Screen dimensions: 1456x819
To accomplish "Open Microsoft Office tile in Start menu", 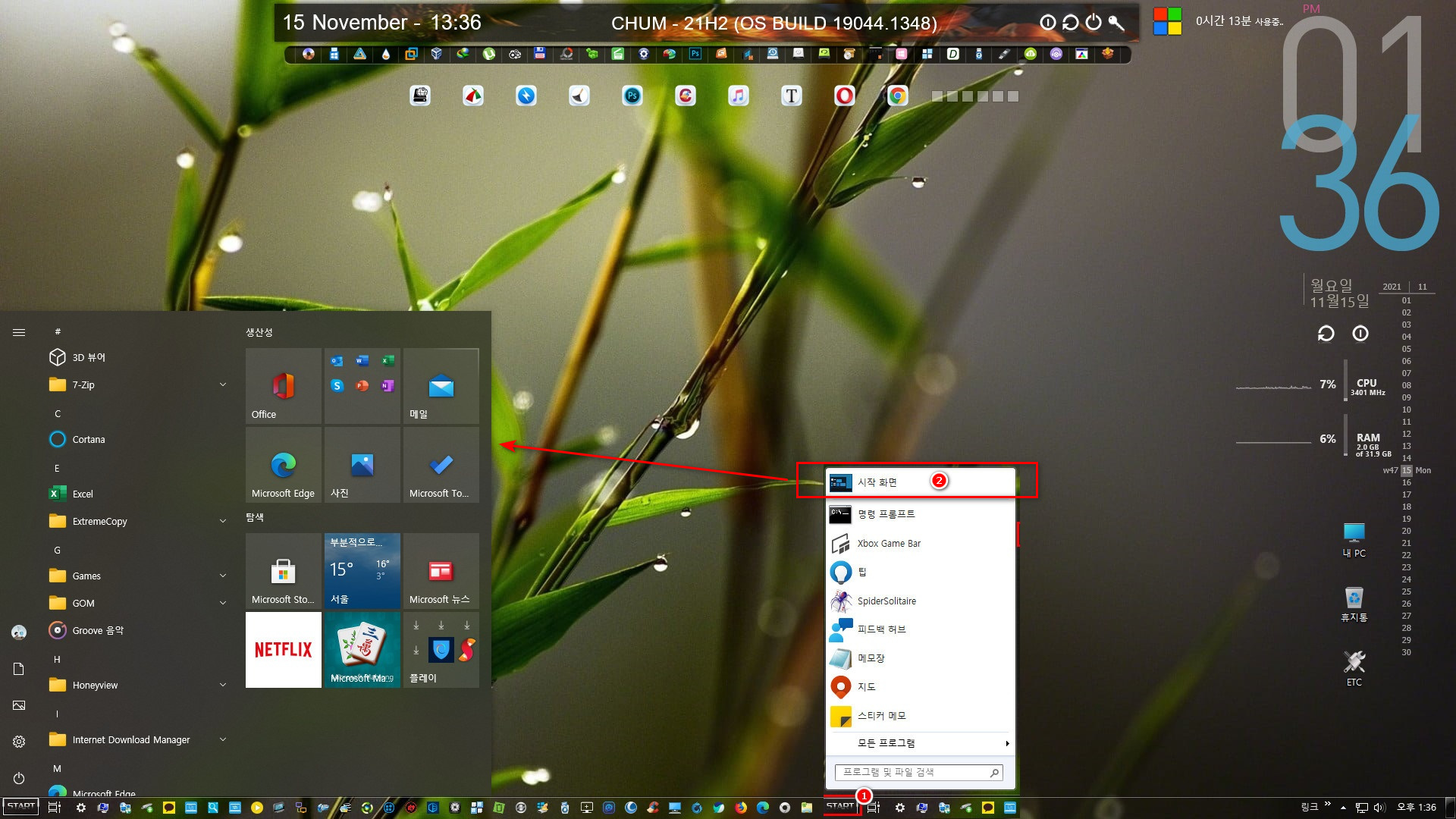I will click(x=282, y=384).
